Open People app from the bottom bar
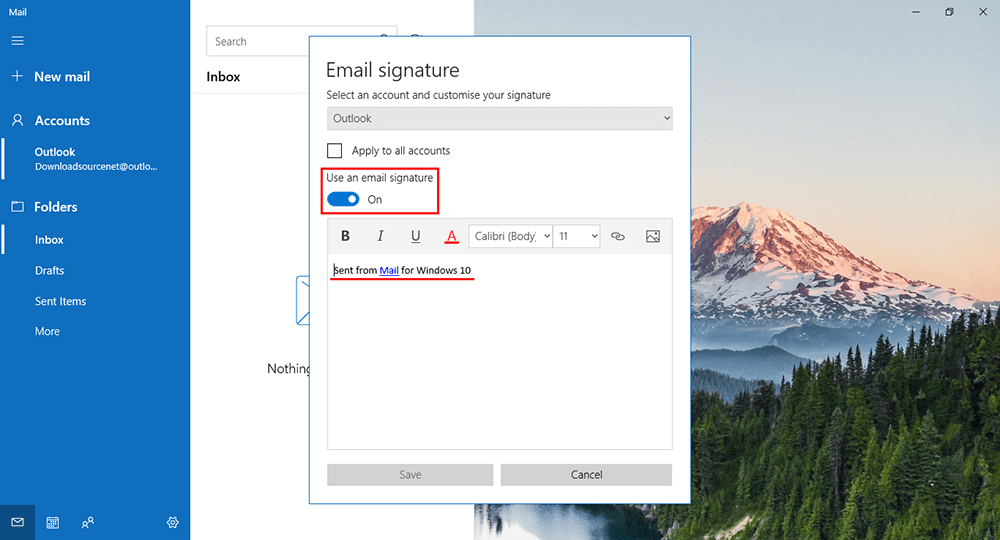The image size is (1000, 540). (x=88, y=523)
